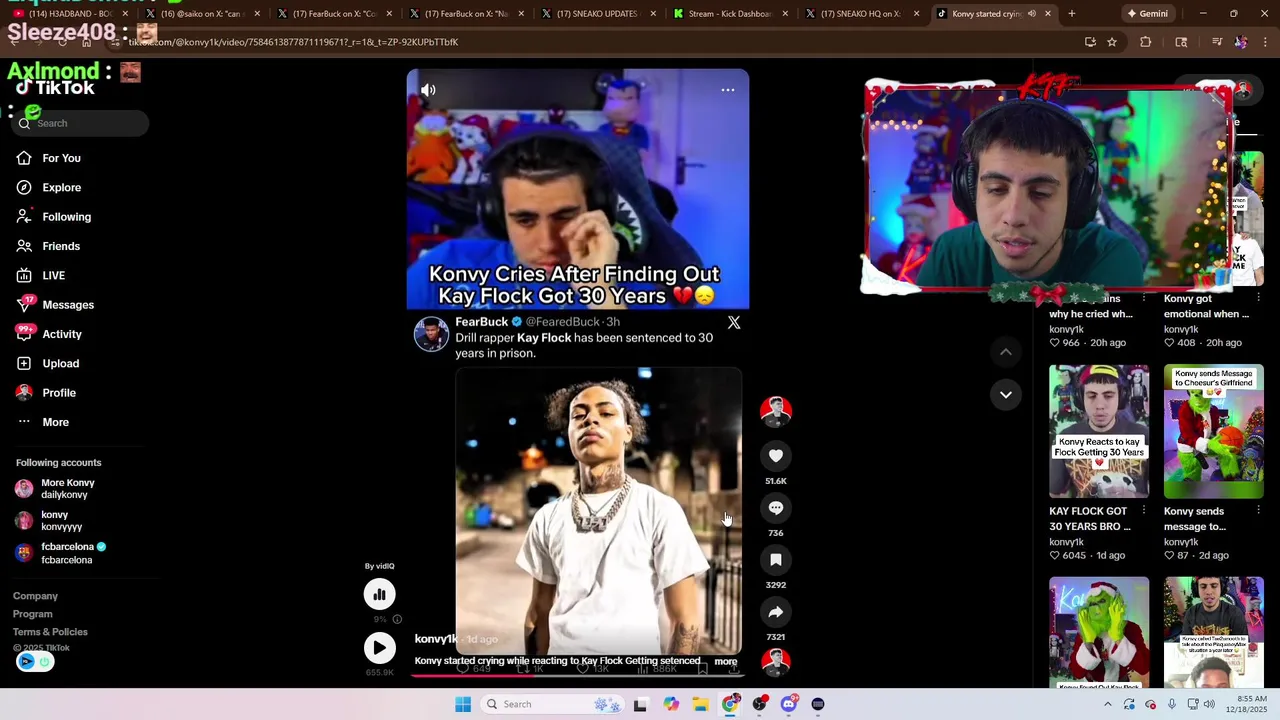Open Profile page

[x=59, y=393]
